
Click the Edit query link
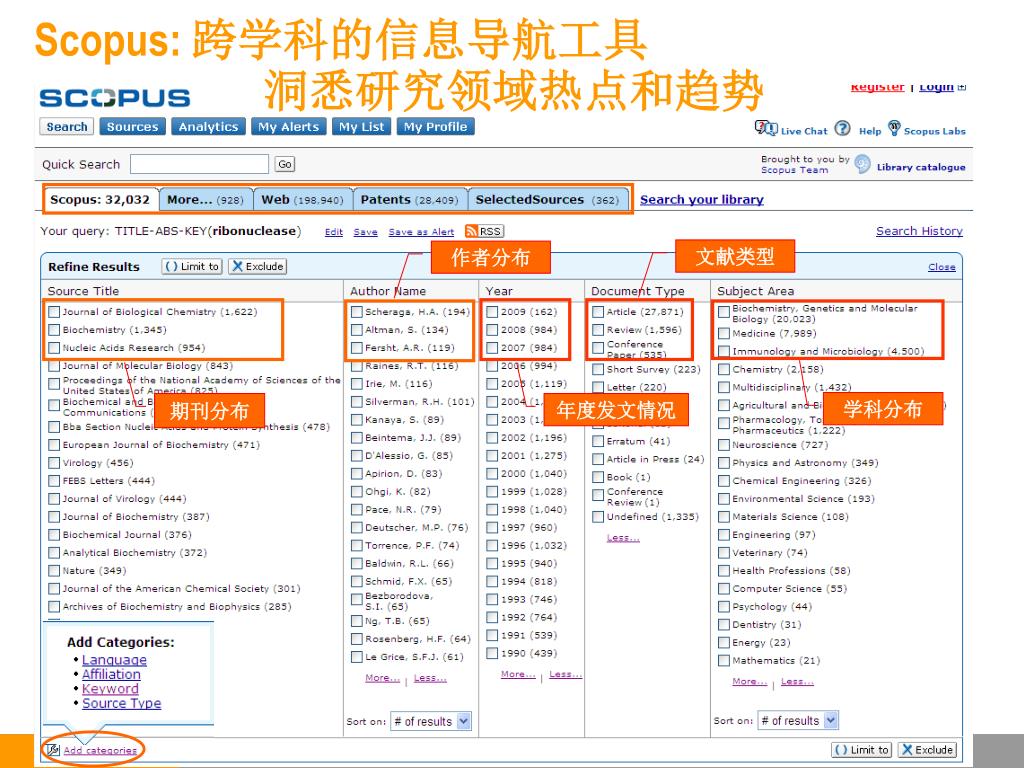click(x=334, y=232)
